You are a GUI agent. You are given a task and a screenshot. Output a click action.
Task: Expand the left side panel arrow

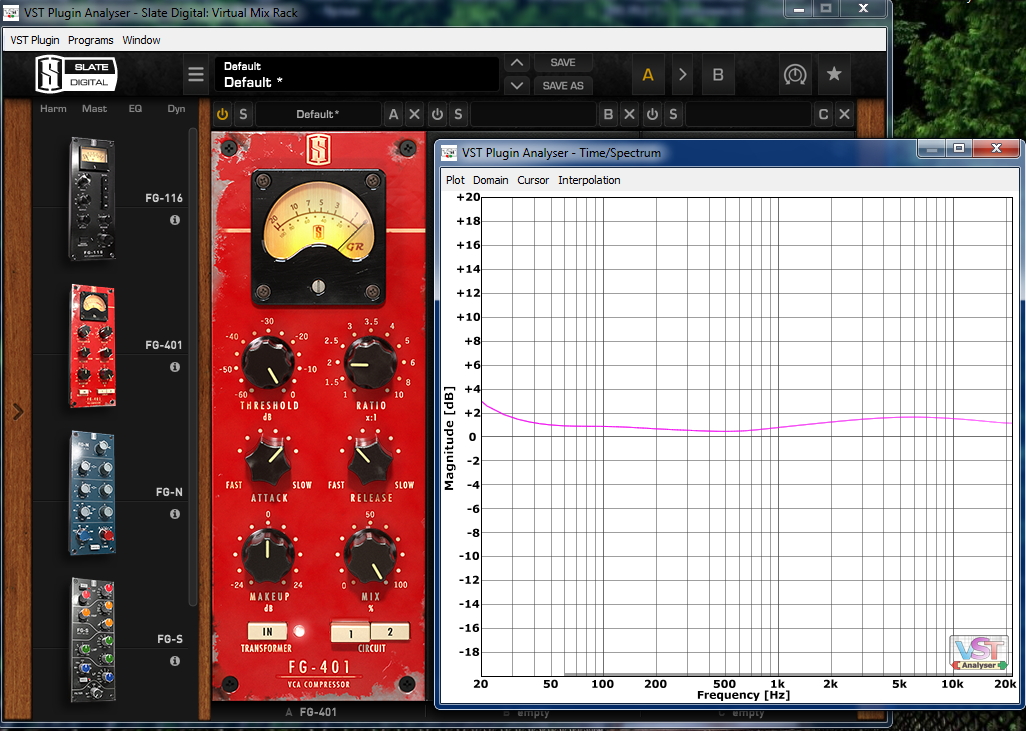point(18,412)
